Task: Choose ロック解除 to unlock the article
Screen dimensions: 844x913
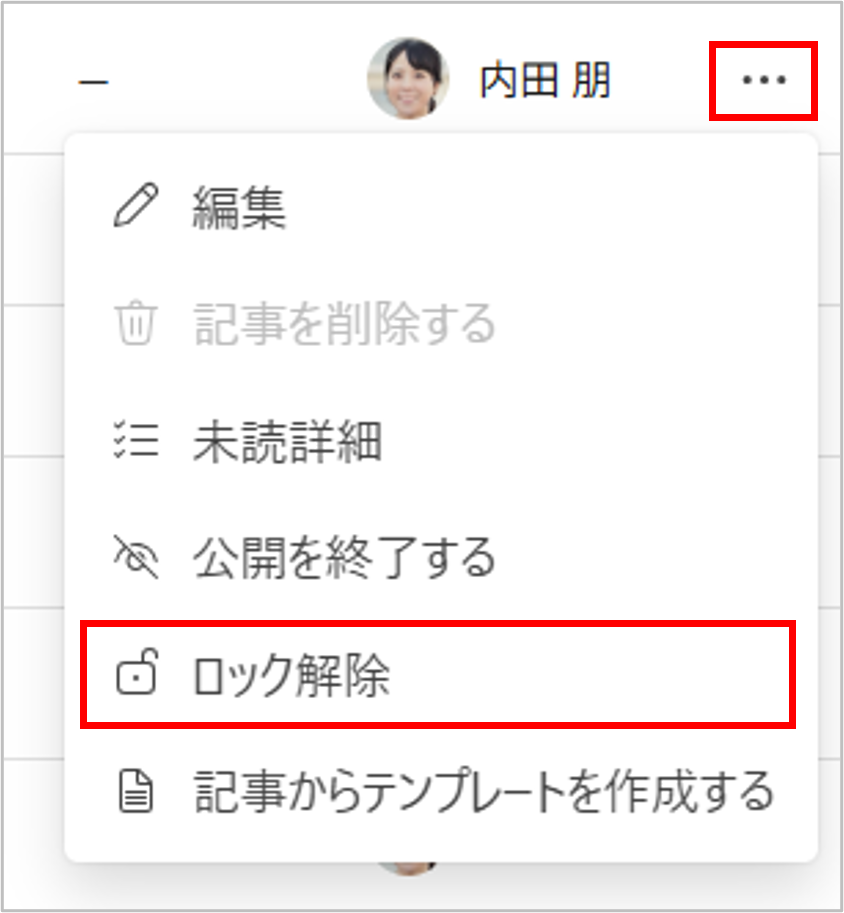Action: point(438,674)
